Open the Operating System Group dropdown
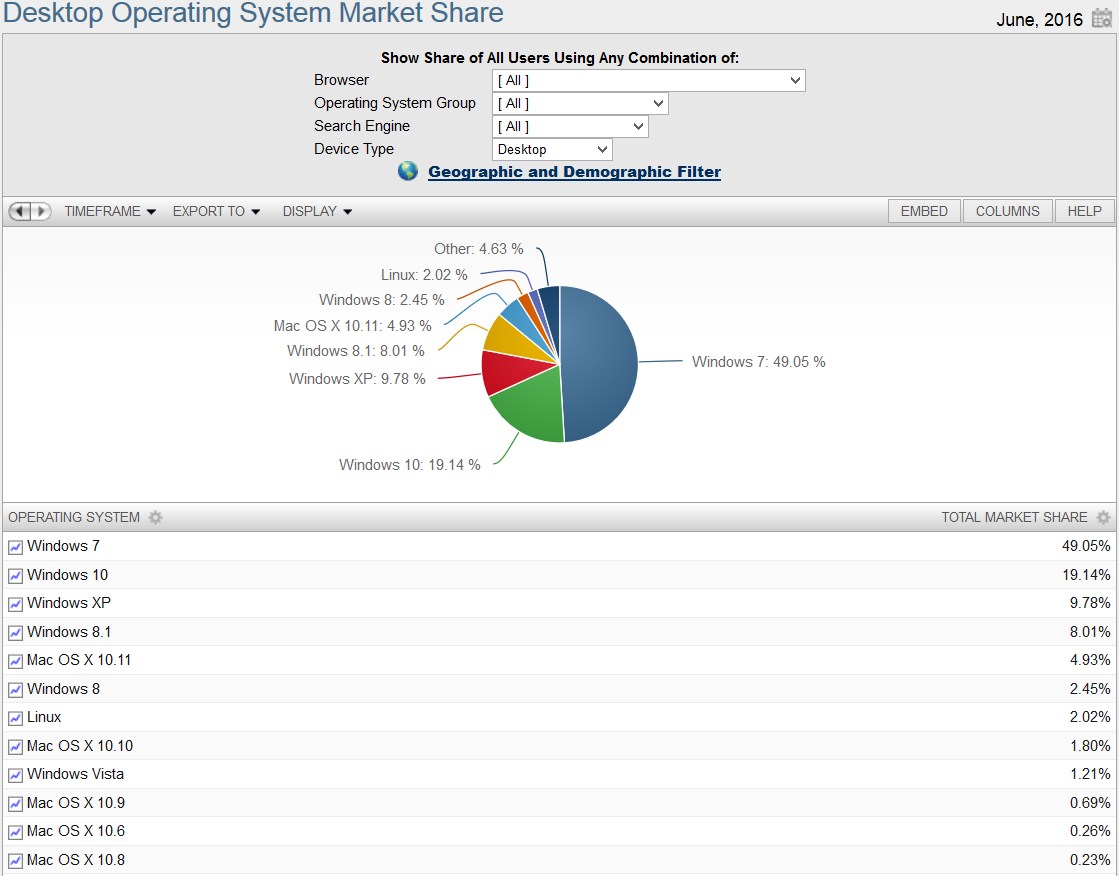Screen dimensions: 1119x876 coord(580,104)
